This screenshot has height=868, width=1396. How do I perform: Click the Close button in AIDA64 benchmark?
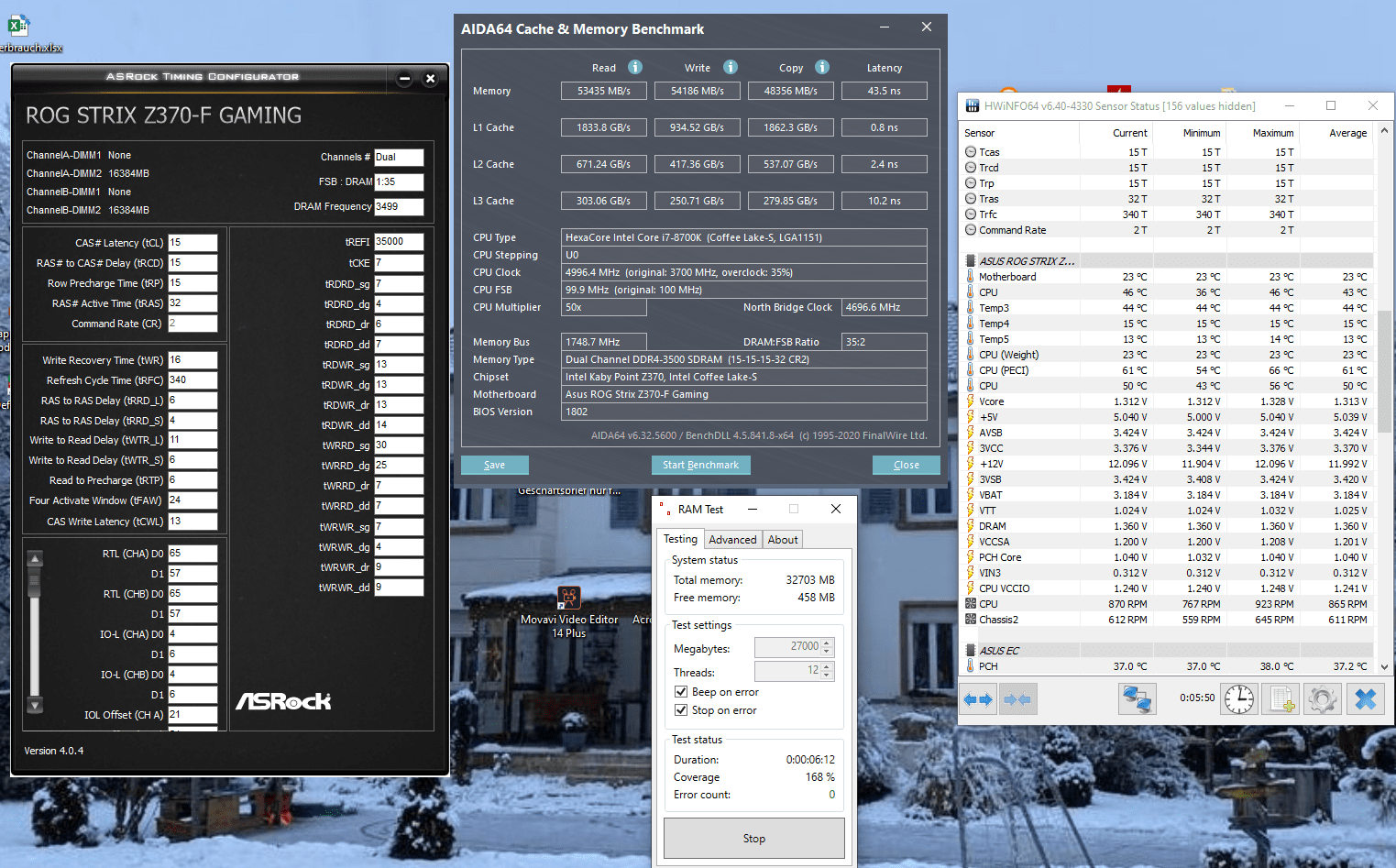point(907,465)
